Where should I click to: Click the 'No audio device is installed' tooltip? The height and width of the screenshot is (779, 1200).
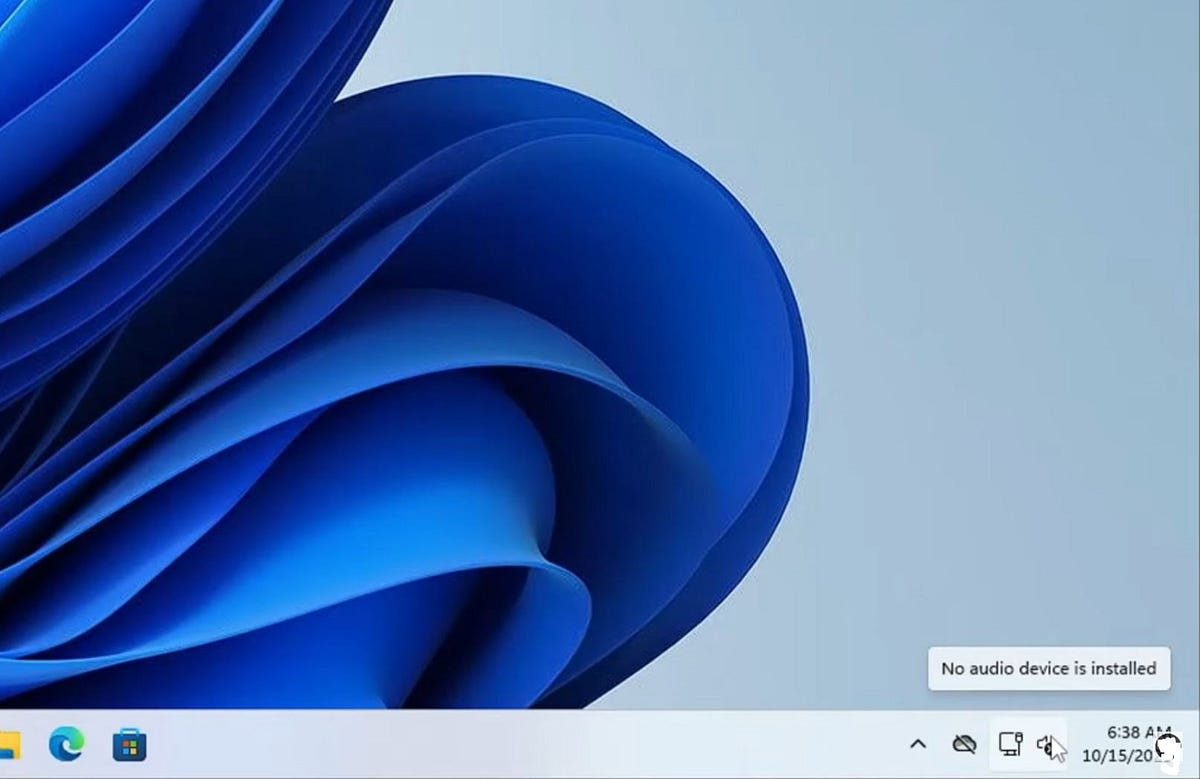click(1048, 668)
